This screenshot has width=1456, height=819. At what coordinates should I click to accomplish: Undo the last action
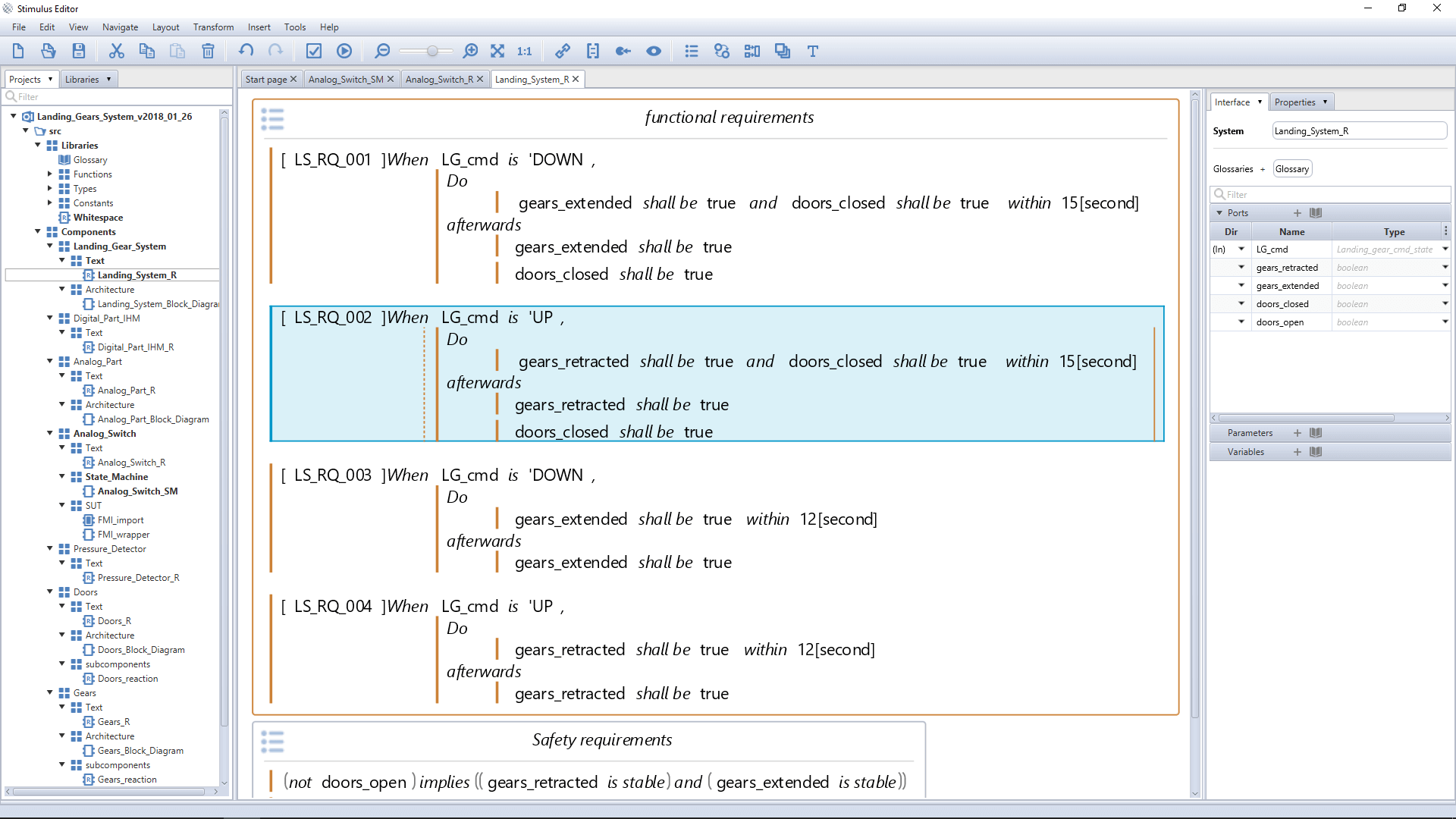[246, 51]
